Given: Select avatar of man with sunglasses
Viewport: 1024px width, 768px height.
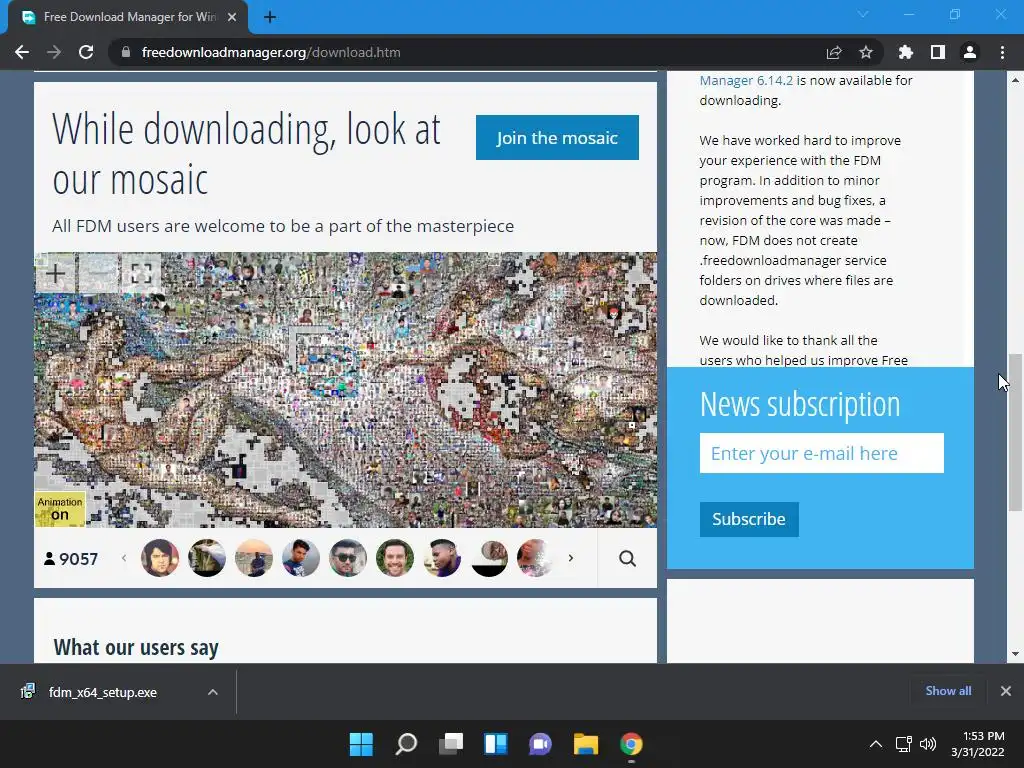Looking at the screenshot, I should point(348,558).
